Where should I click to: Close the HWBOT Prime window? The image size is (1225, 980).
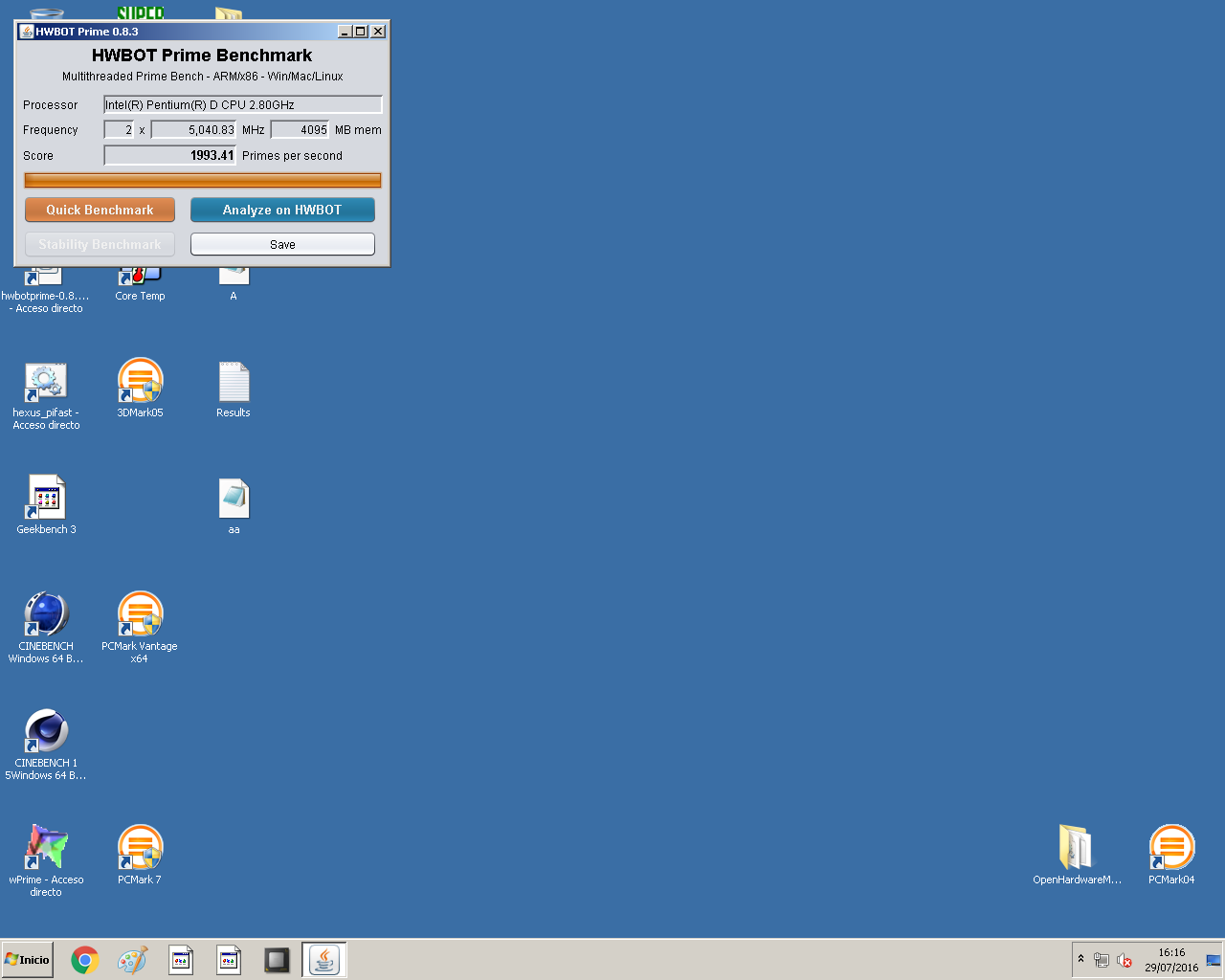[378, 32]
